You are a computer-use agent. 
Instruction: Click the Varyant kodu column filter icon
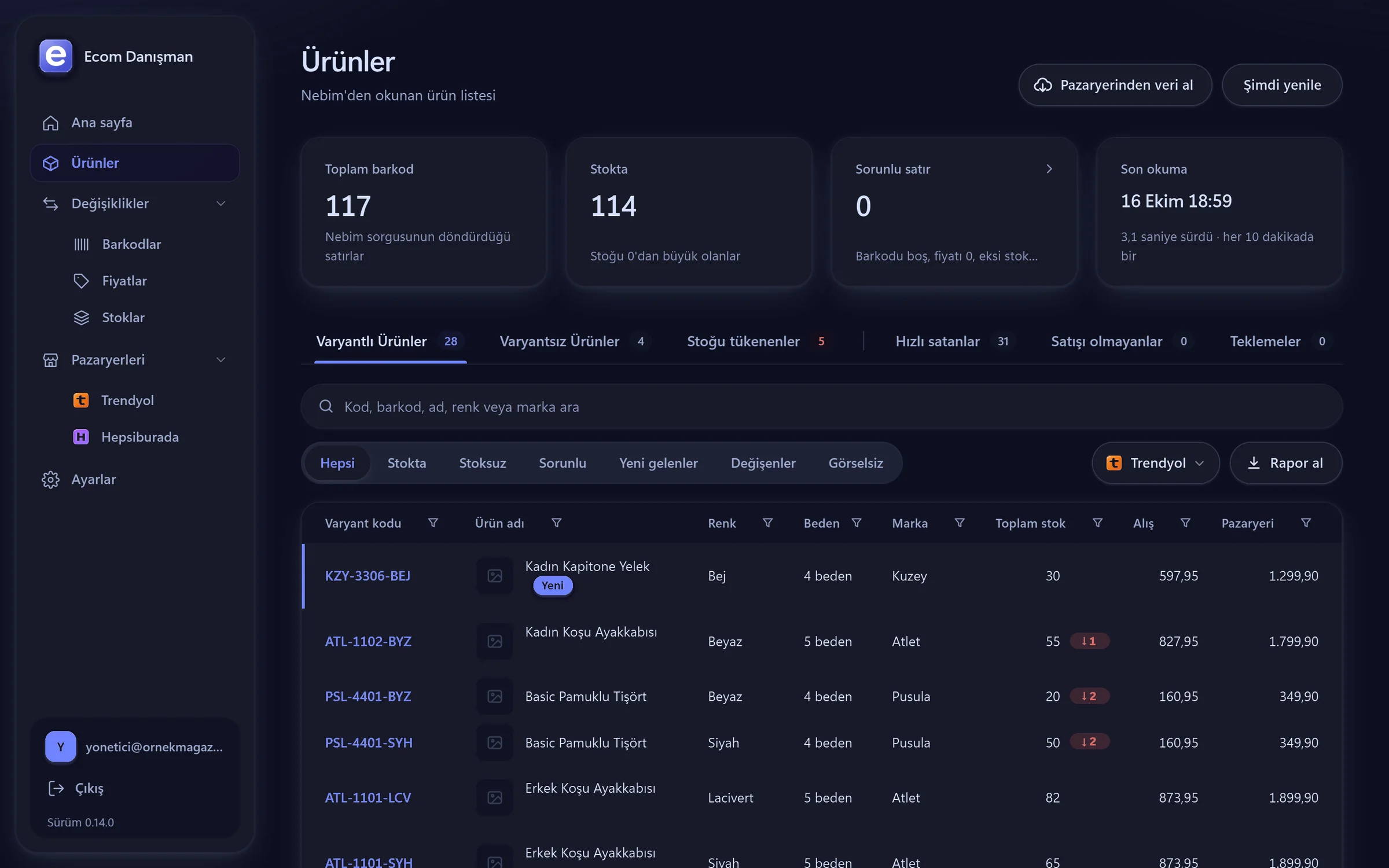click(433, 523)
